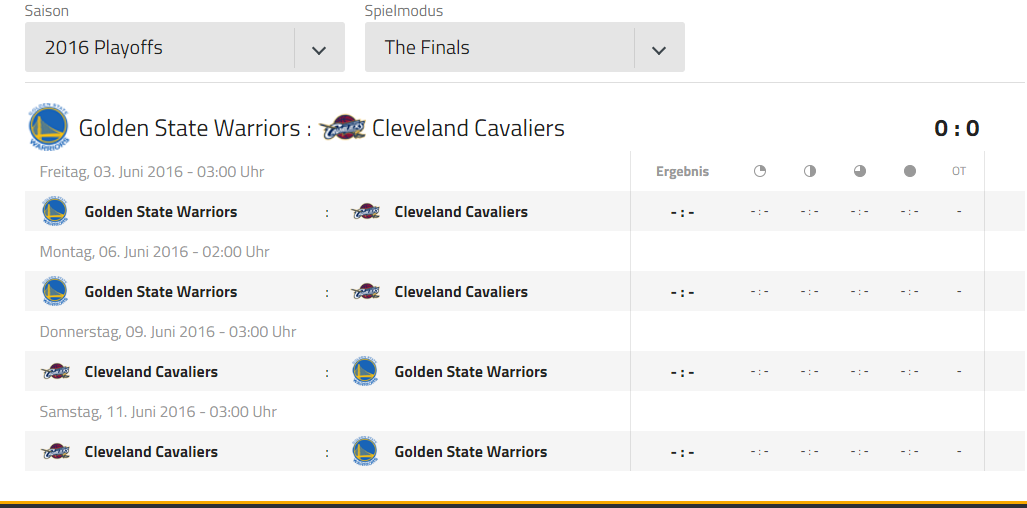Click the chevron arrow of the Spielmodus selector

pos(659,49)
